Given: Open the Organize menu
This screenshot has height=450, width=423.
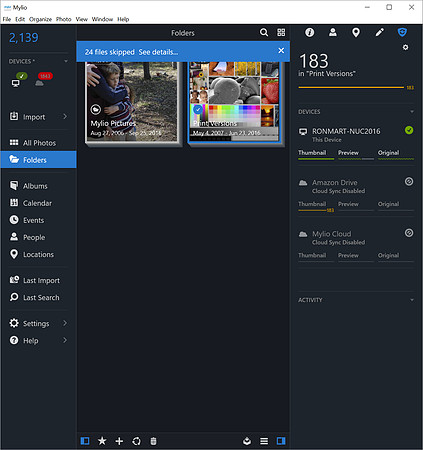Looking at the screenshot, I should coord(40,19).
